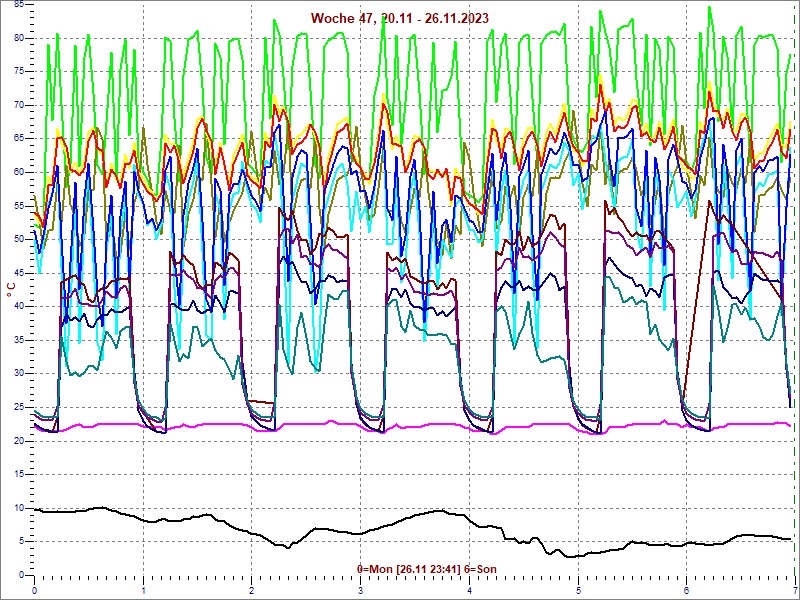
Task: Click the 80 label on the y-axis
Action: point(18,37)
